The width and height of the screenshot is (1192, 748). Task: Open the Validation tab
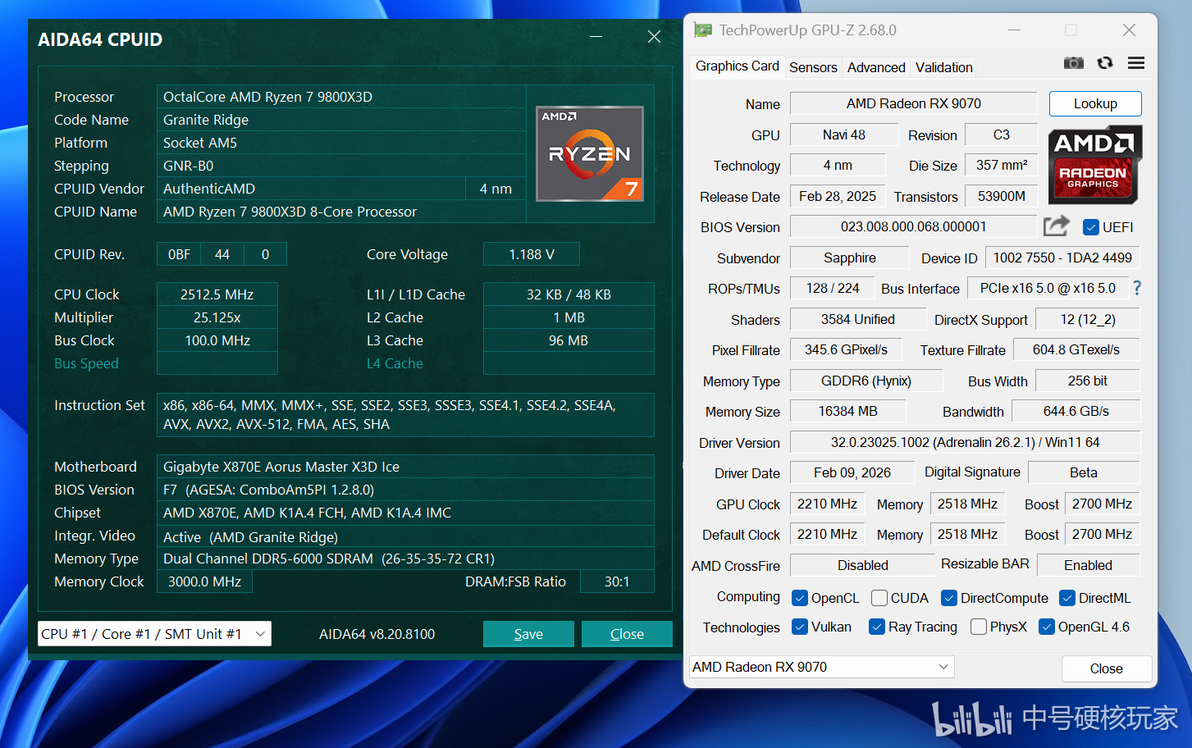click(x=943, y=67)
